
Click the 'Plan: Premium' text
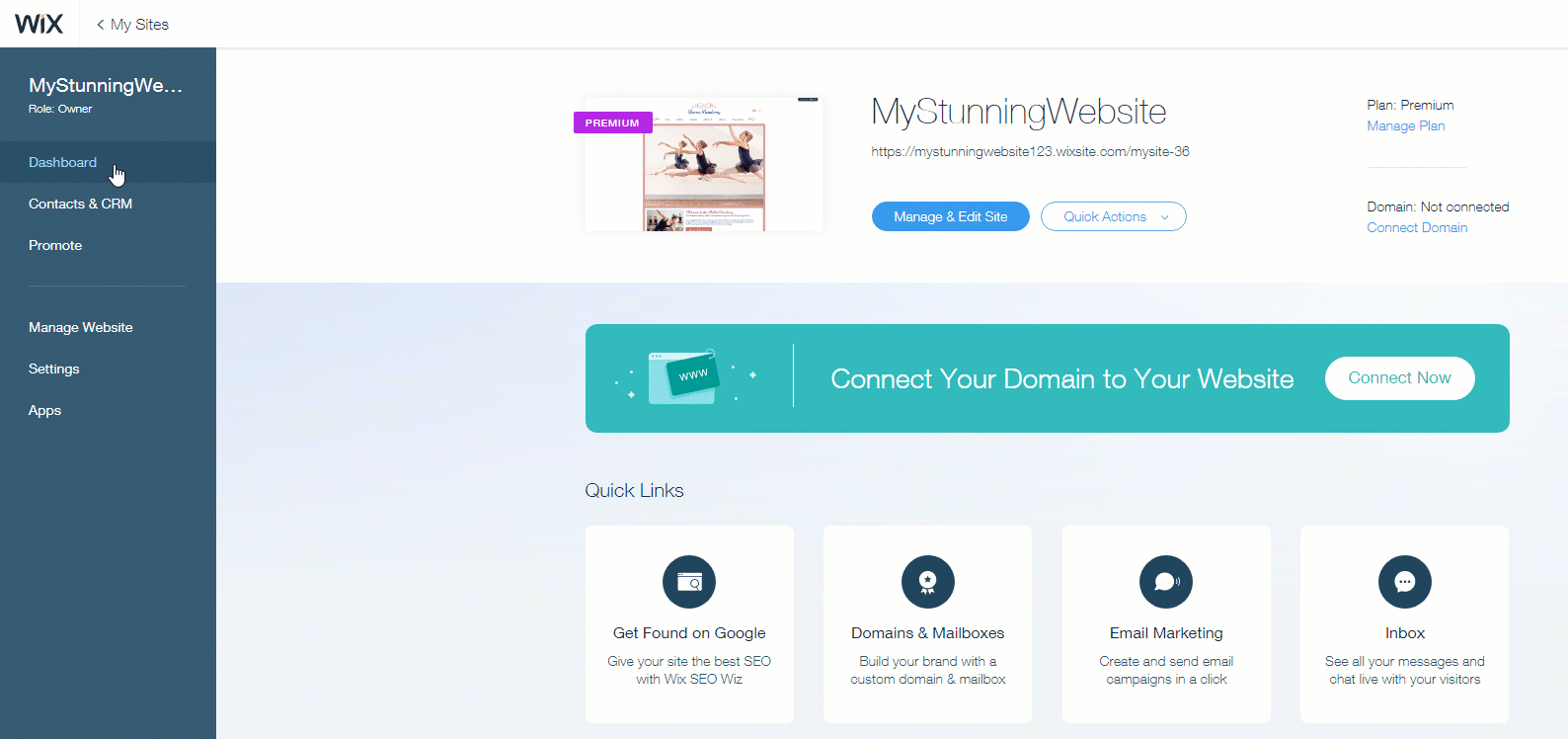point(1410,105)
